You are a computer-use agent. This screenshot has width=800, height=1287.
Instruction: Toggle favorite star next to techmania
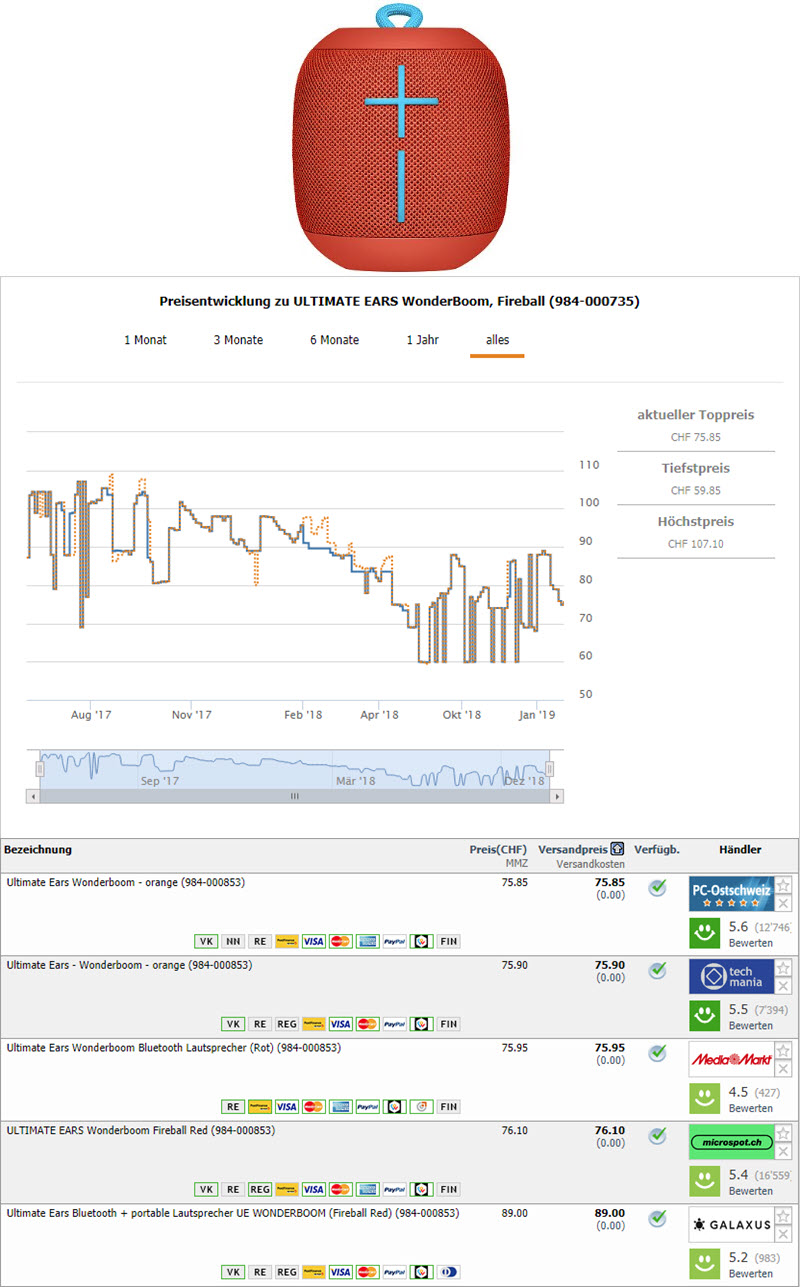(x=784, y=968)
